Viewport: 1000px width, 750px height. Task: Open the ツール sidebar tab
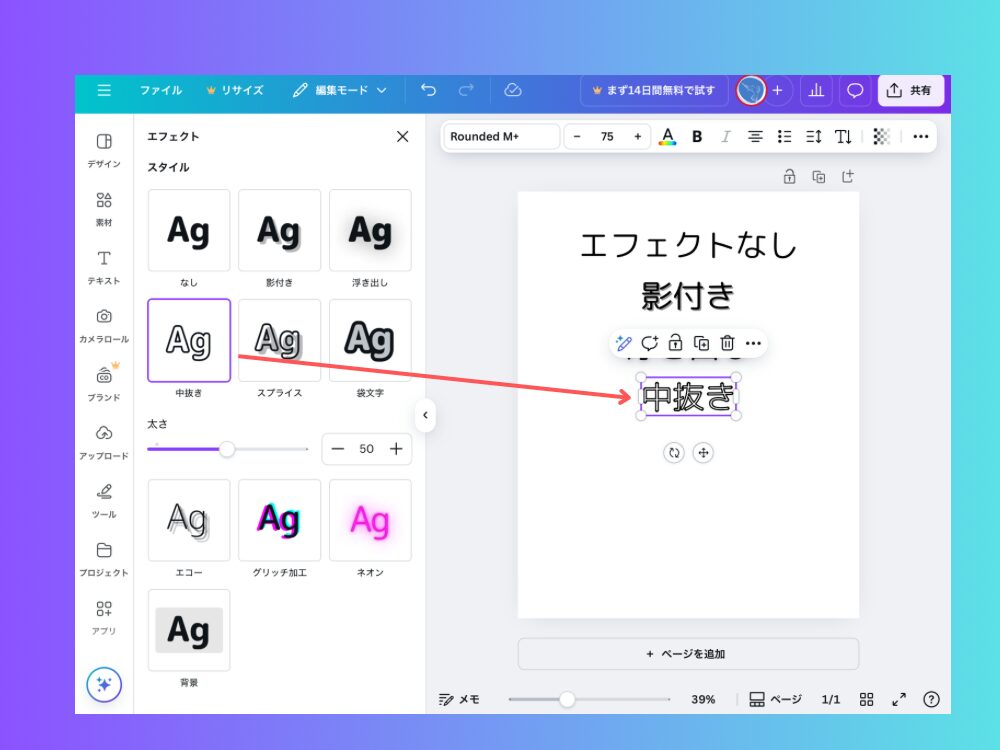pos(104,501)
